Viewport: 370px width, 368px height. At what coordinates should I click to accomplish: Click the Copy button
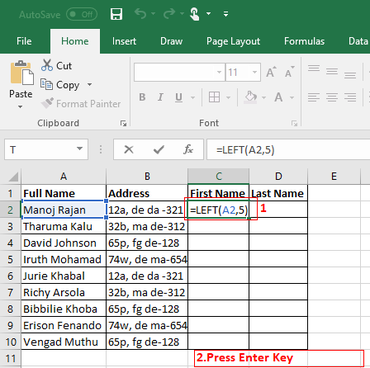pos(60,85)
